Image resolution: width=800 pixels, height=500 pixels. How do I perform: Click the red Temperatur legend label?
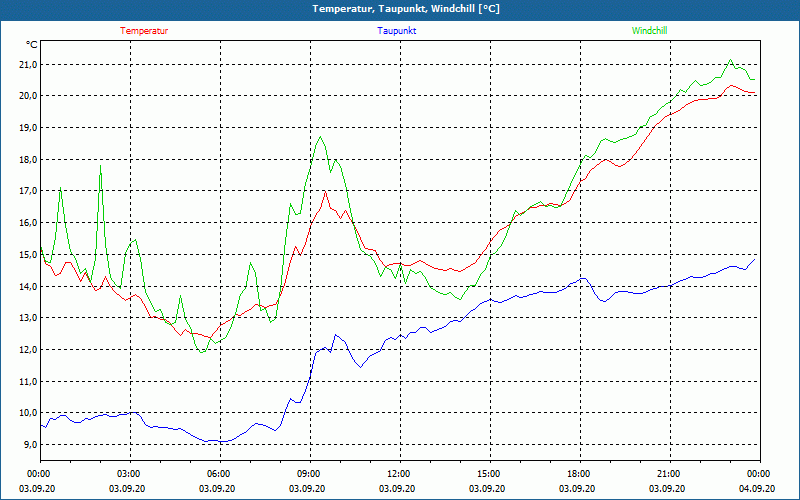point(144,31)
